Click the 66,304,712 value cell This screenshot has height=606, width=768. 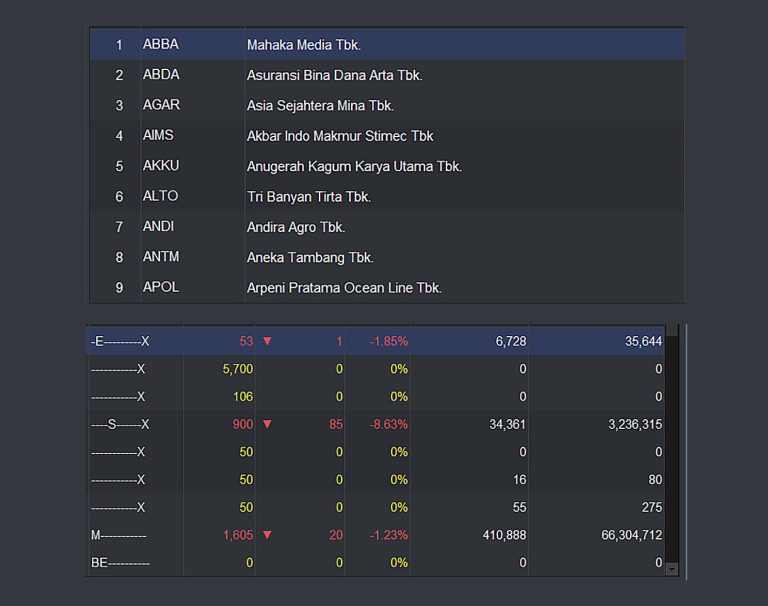tap(632, 535)
